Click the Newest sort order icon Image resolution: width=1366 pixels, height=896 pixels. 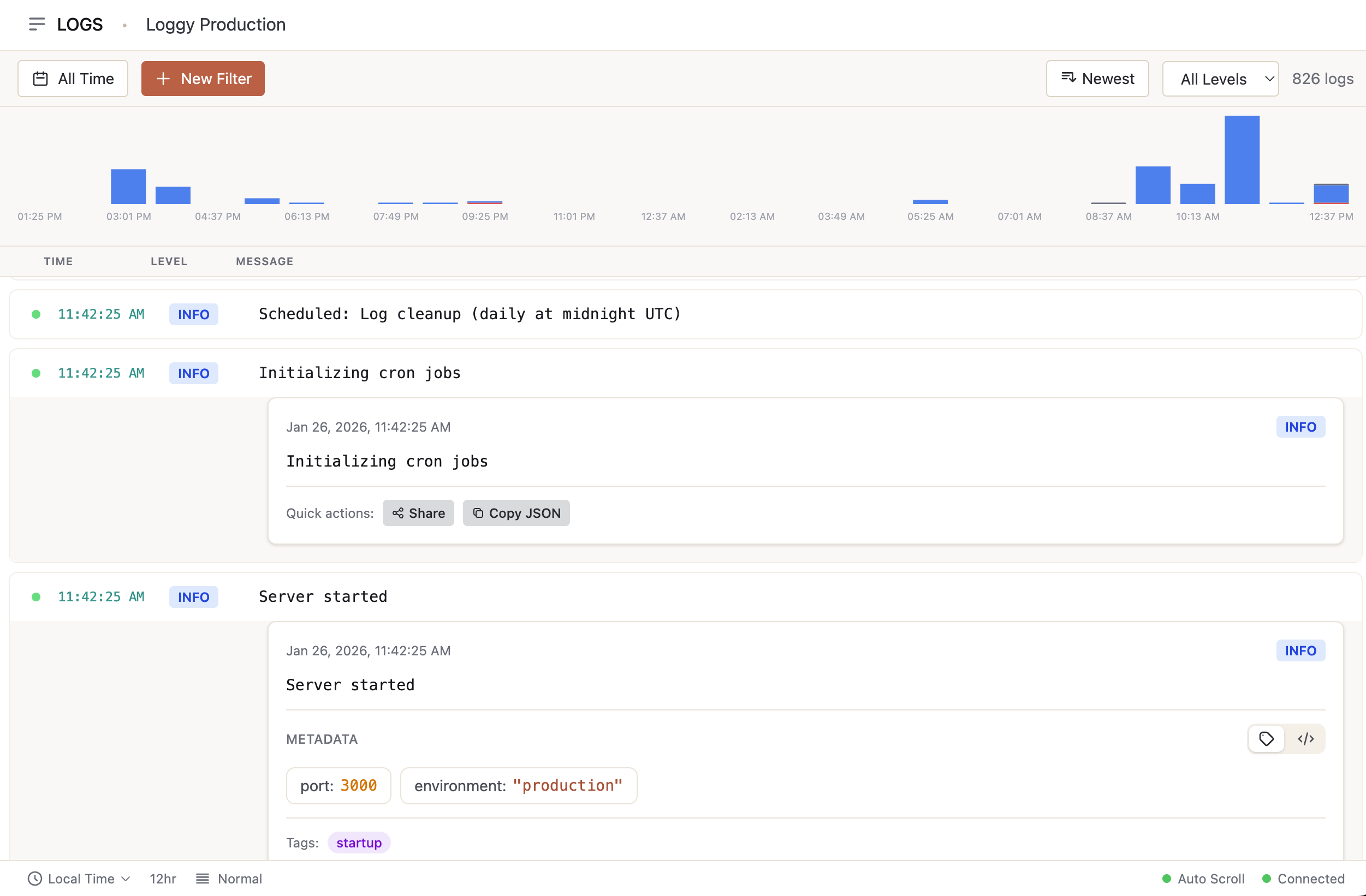[x=1067, y=77]
